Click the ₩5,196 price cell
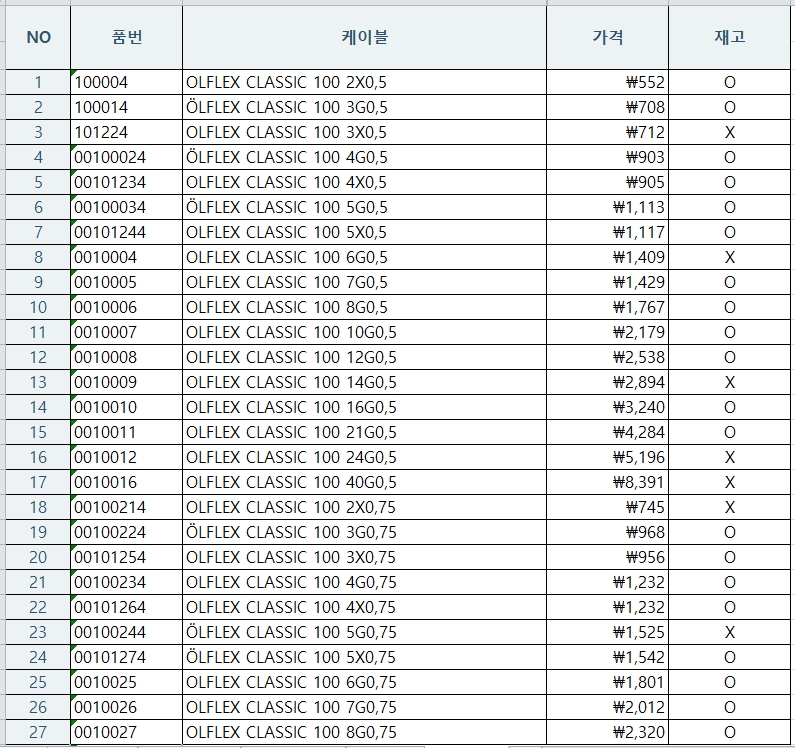795x748 pixels. point(607,457)
